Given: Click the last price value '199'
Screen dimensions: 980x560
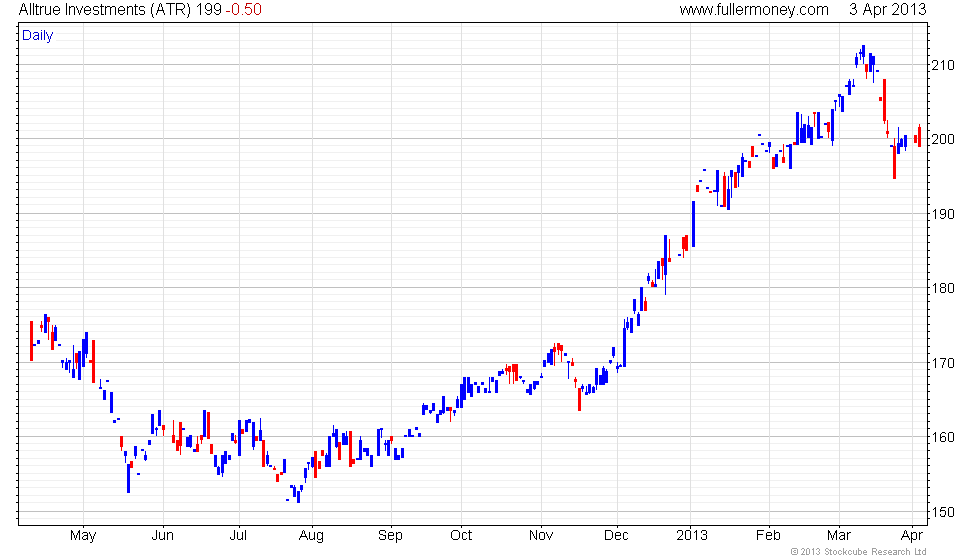Looking at the screenshot, I should point(208,10).
